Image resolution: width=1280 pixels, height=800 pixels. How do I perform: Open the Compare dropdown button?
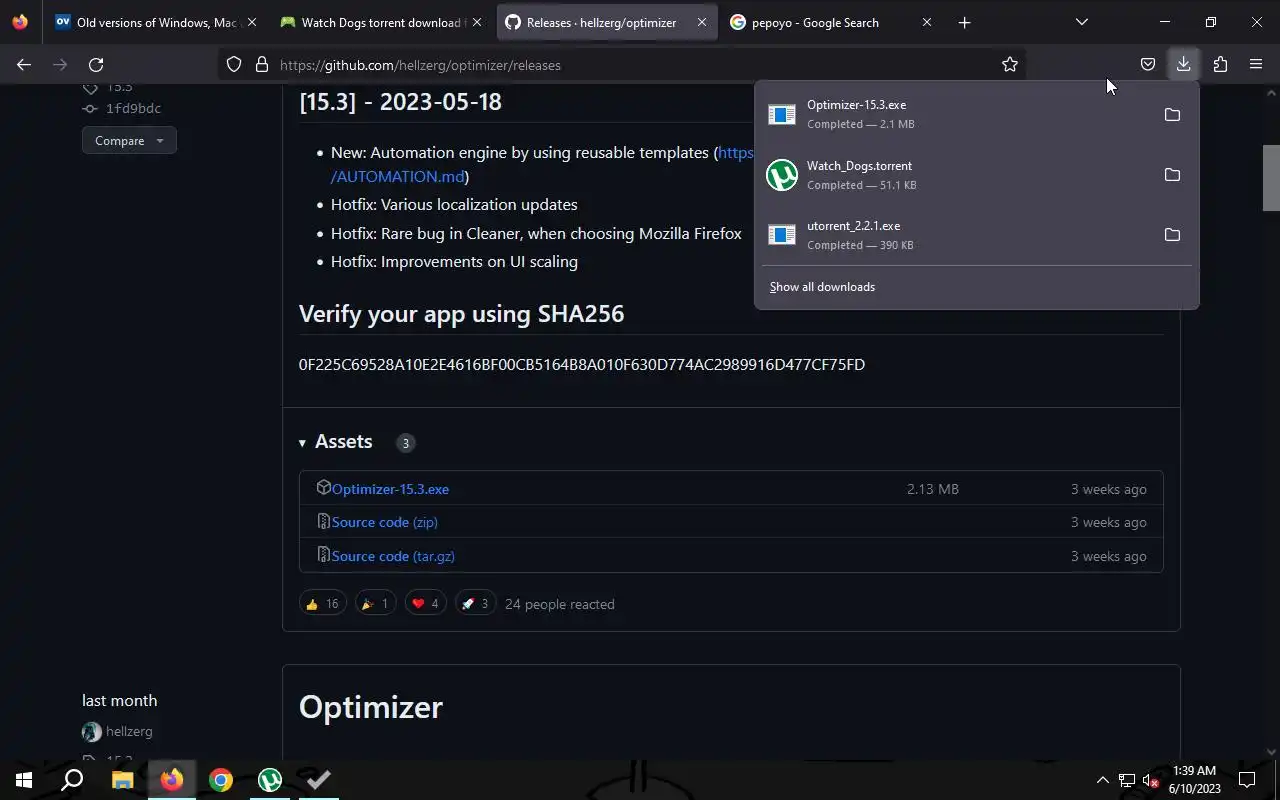tap(129, 140)
